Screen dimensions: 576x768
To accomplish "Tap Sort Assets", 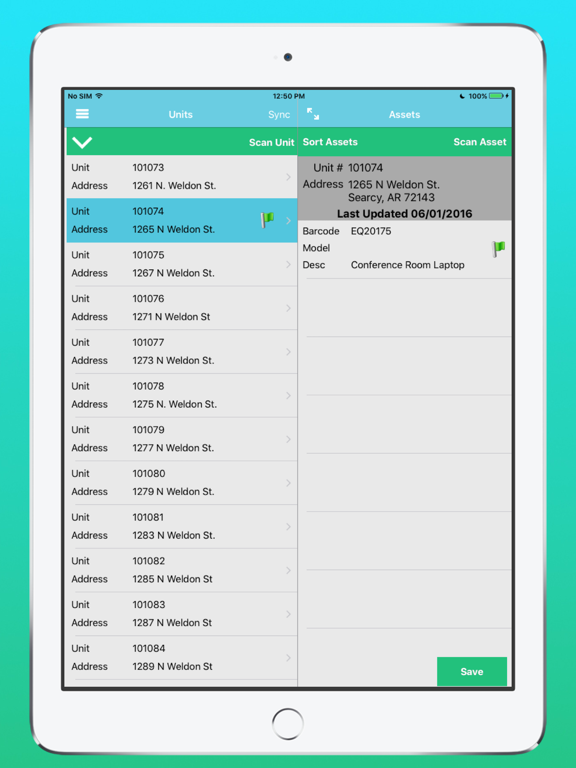I will coord(330,142).
